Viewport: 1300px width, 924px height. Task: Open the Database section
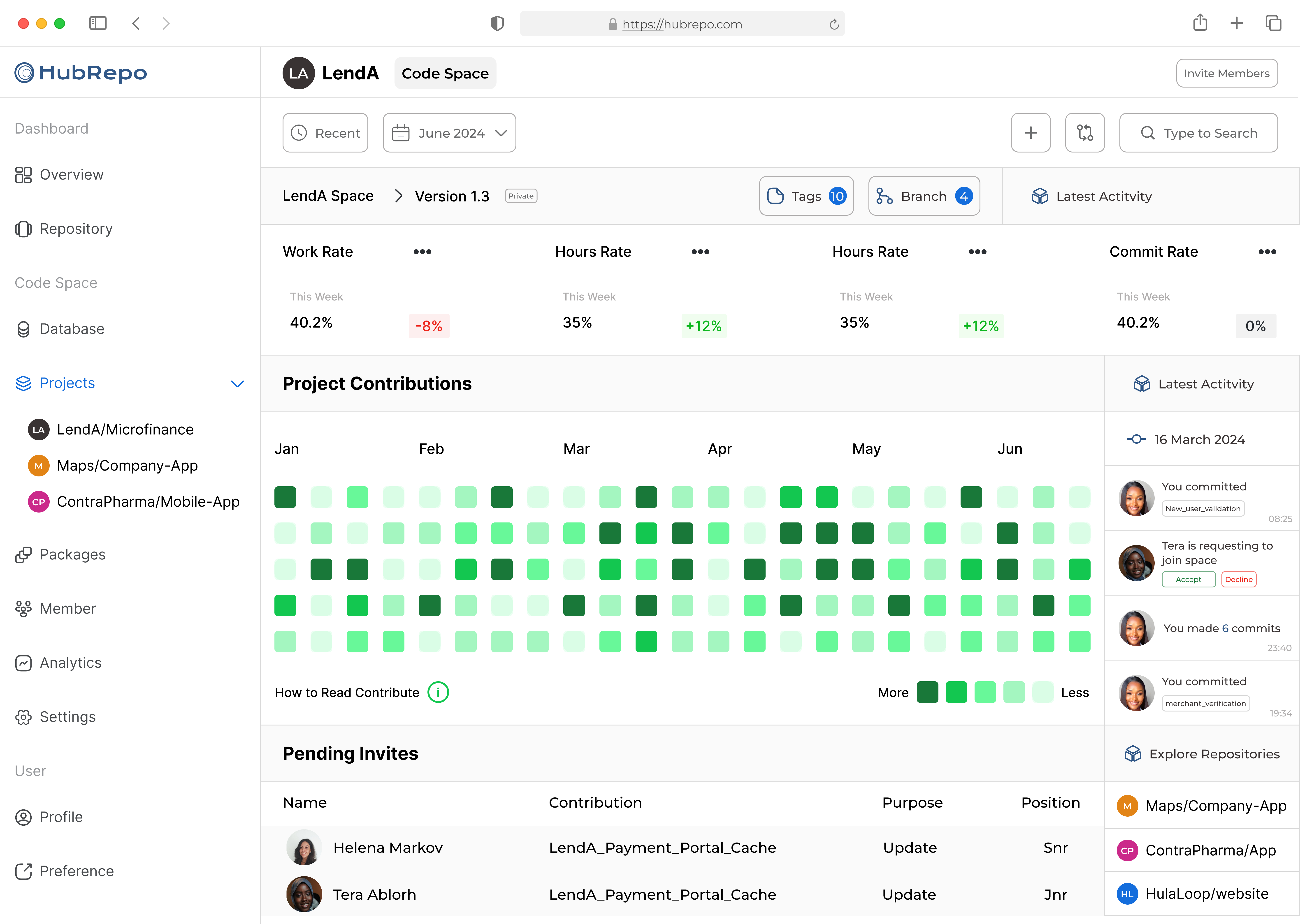[72, 329]
